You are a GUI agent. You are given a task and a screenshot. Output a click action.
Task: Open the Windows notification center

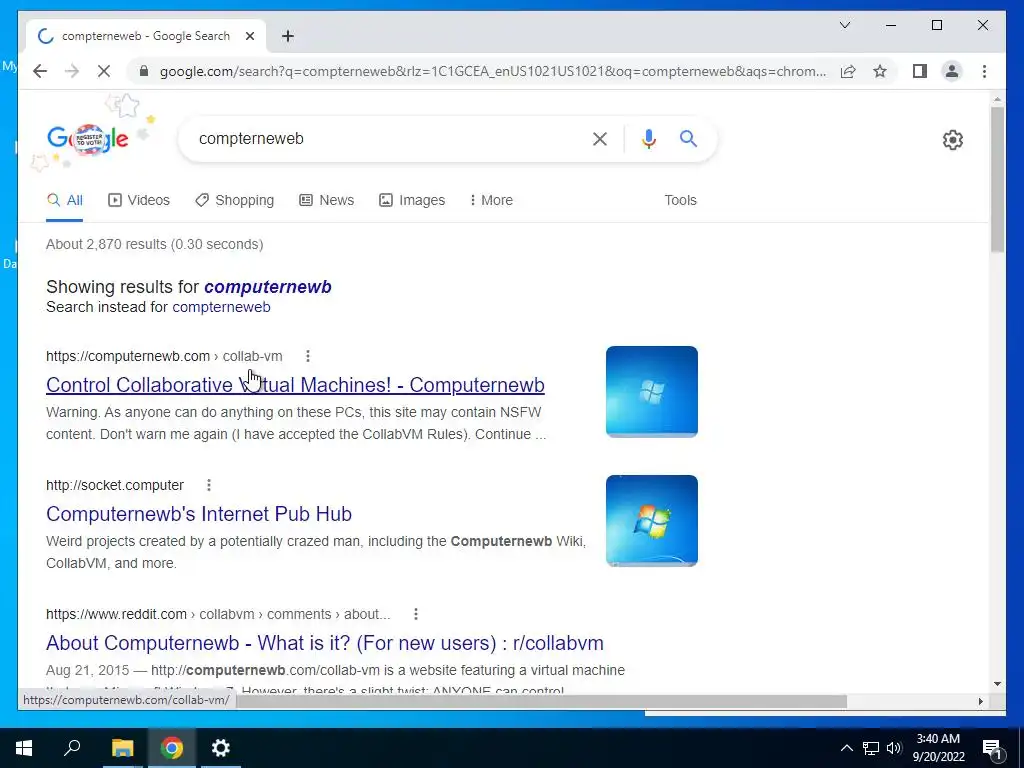coord(993,748)
